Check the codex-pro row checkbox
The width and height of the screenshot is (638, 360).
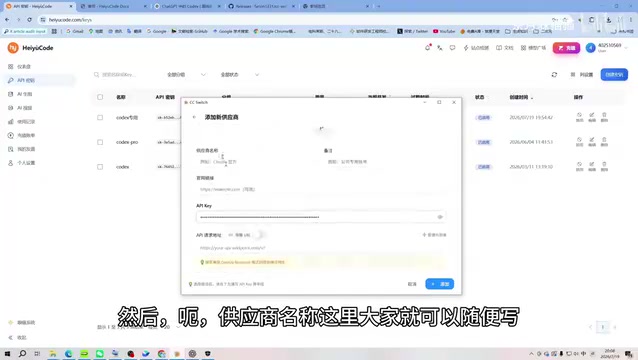100,142
